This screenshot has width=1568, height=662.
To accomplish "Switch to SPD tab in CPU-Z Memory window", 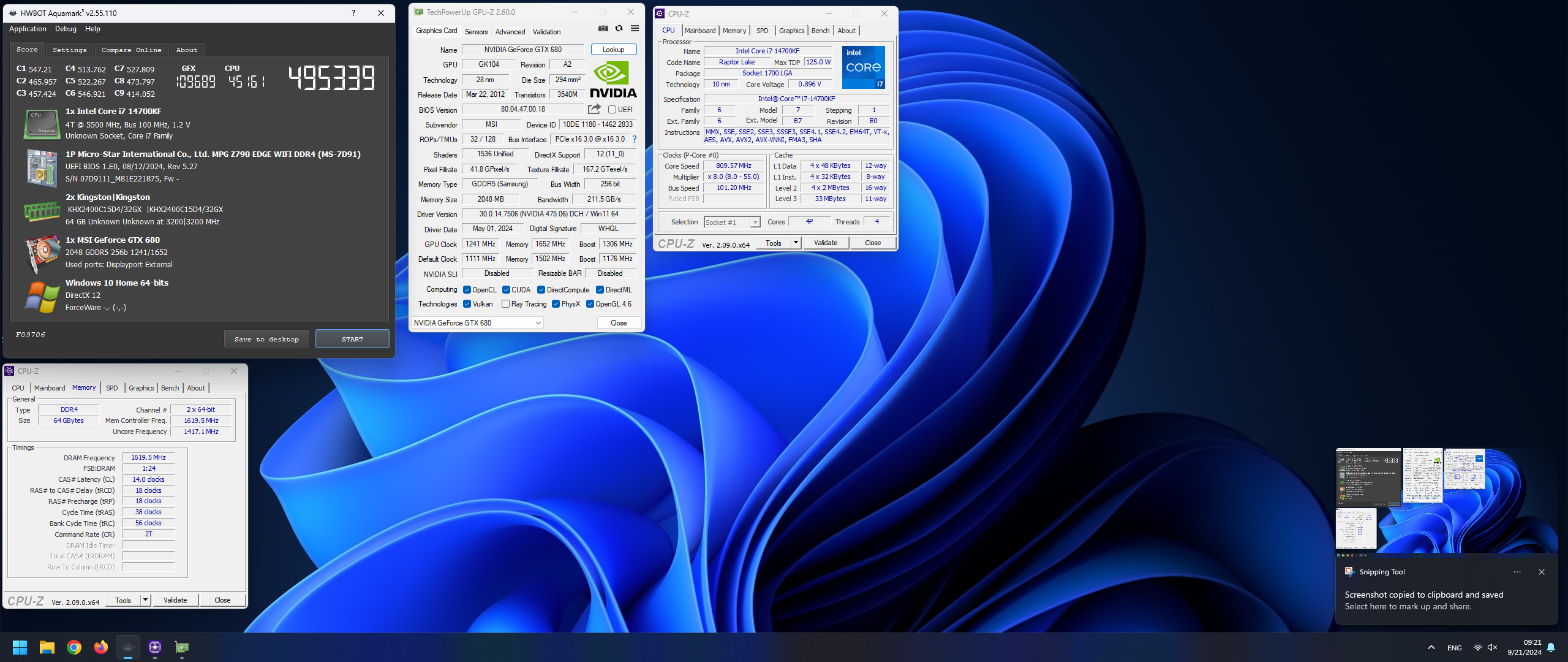I will point(111,388).
